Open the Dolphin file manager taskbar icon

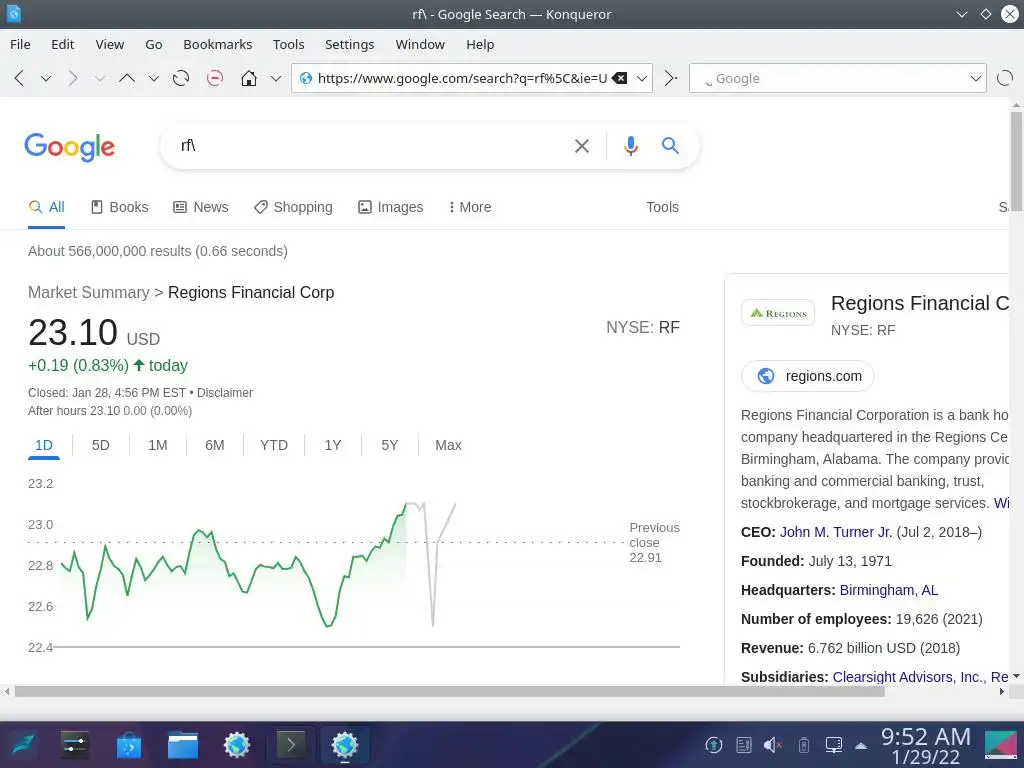(x=183, y=745)
